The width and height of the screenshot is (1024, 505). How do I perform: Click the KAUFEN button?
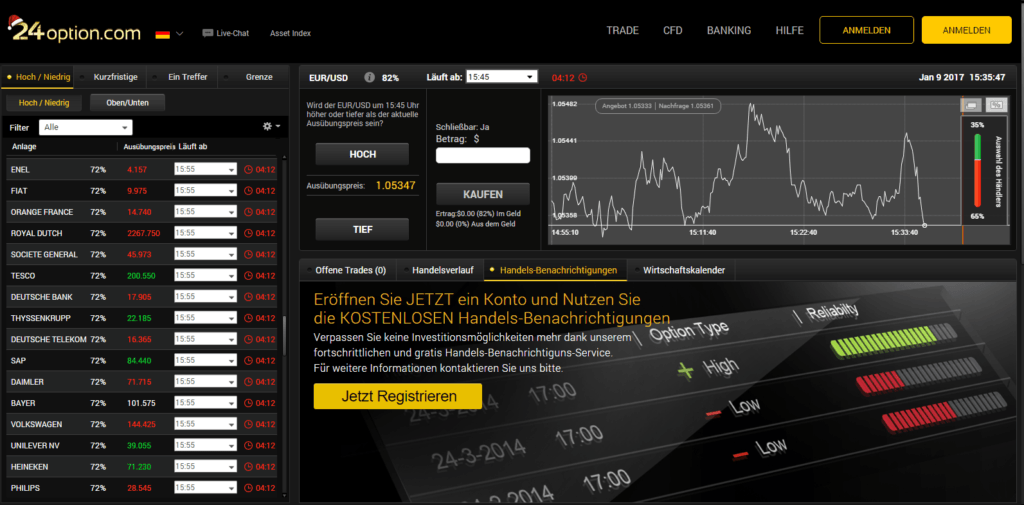(483, 195)
